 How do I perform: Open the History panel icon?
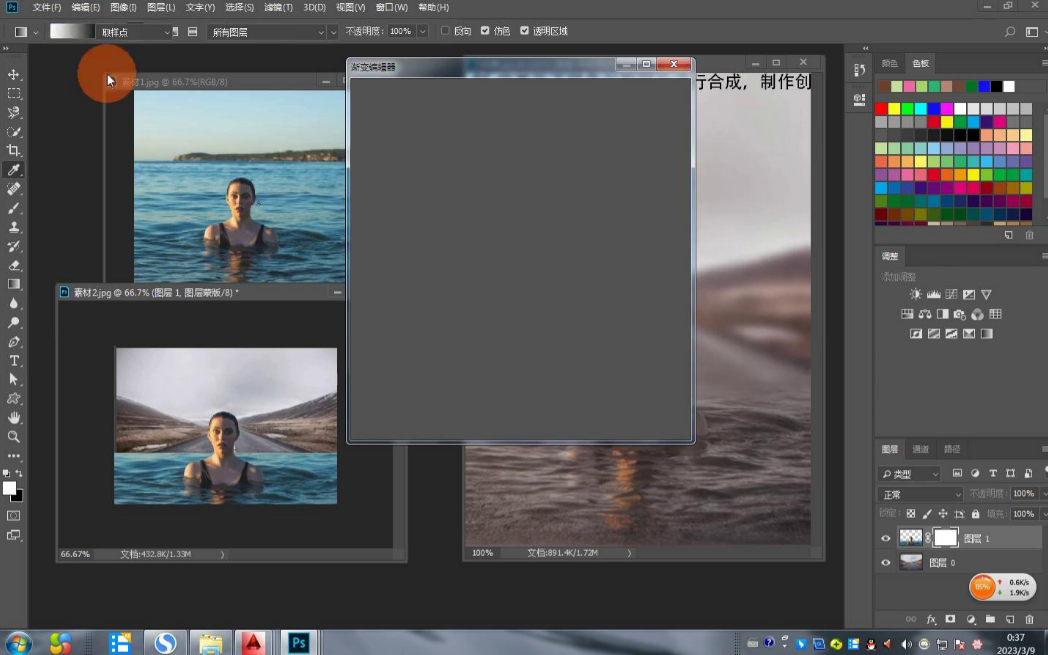tap(860, 70)
